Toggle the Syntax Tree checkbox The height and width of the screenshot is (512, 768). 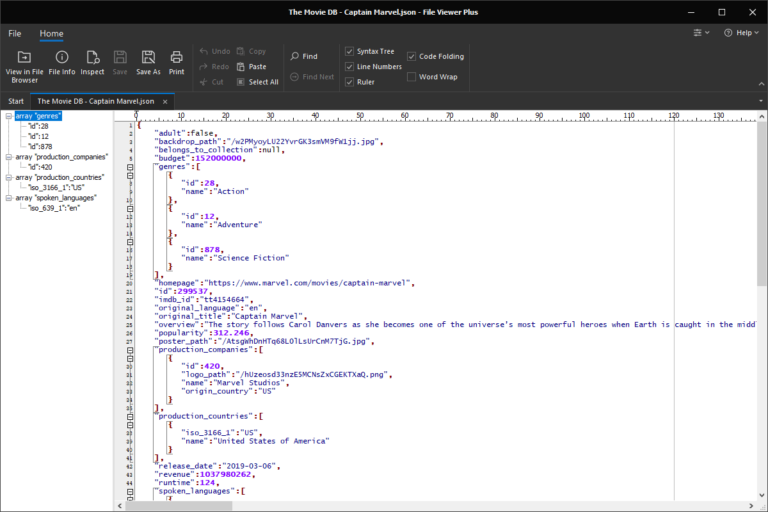(349, 51)
